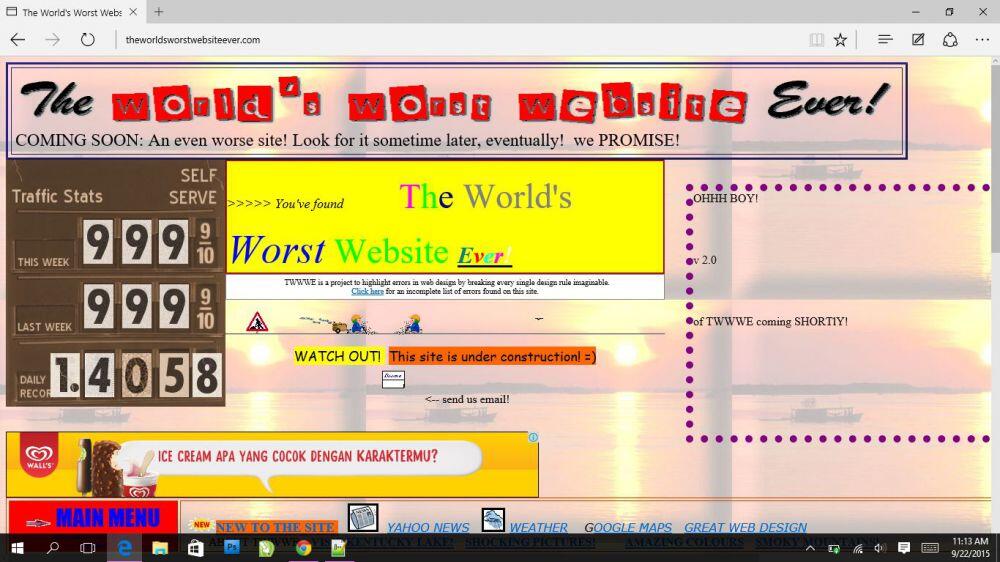Viewport: 1000px width, 562px height.
Task: Click the volume speaker tray icon
Action: 880,548
